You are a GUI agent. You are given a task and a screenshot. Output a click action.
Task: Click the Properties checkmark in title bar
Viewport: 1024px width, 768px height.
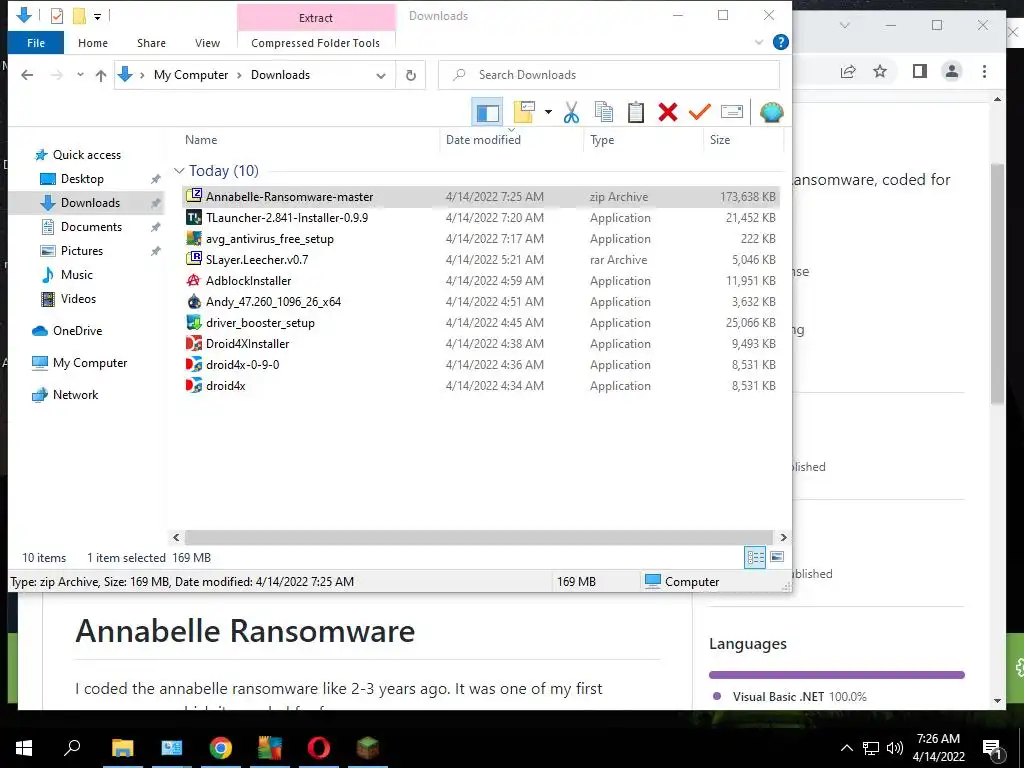tap(57, 16)
